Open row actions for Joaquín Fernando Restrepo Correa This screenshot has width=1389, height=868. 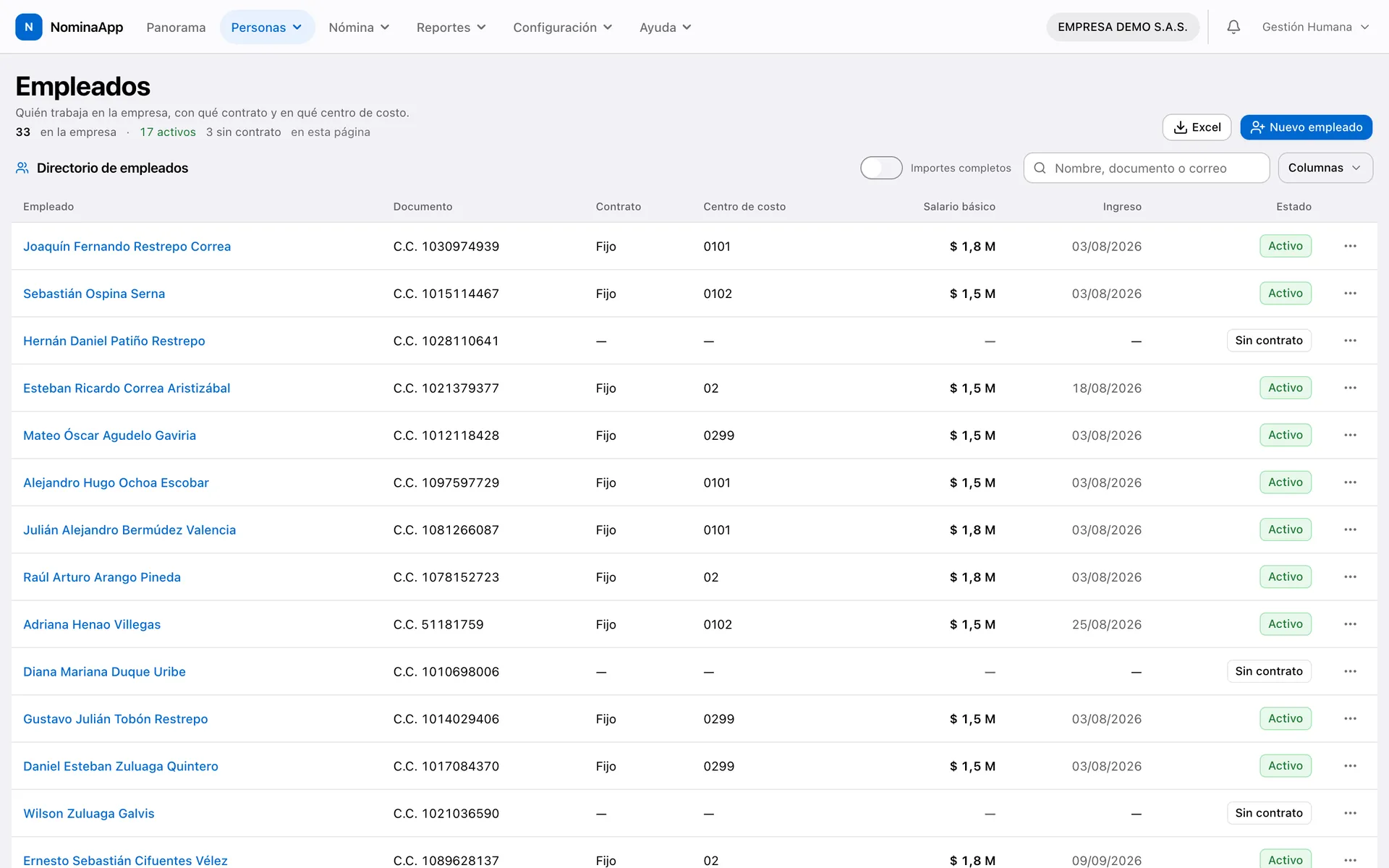click(1350, 246)
